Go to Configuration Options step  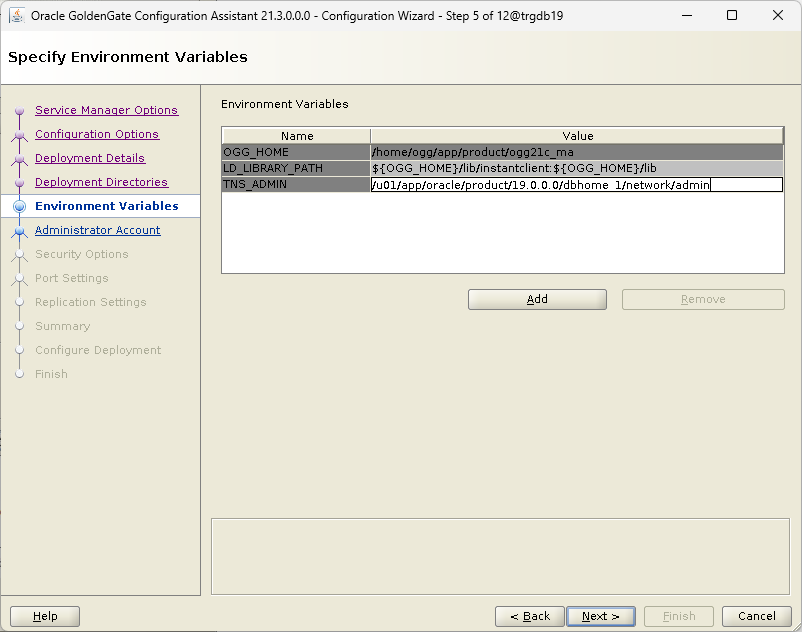[x=97, y=134]
